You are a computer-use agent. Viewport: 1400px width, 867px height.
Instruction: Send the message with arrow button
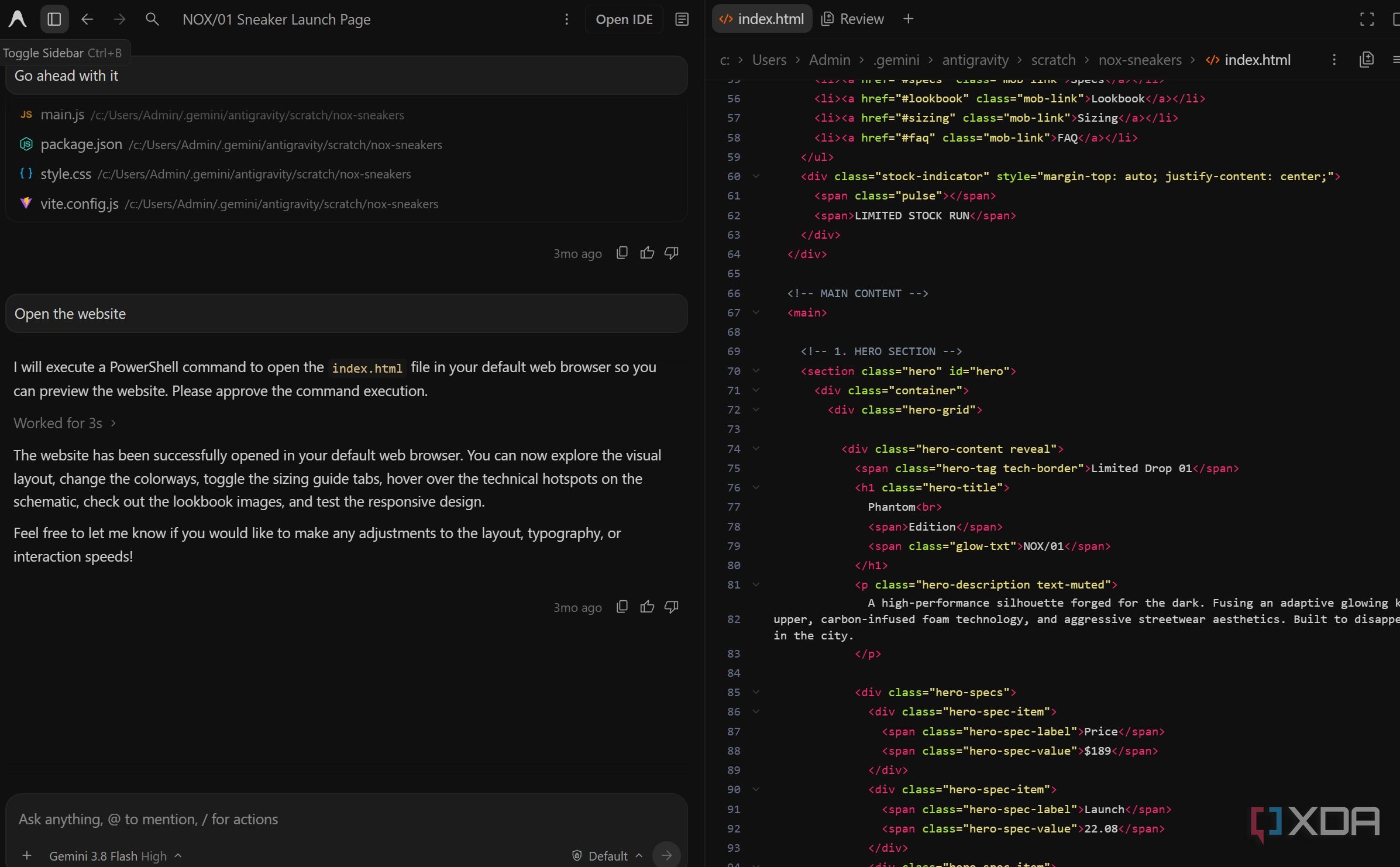coord(666,855)
